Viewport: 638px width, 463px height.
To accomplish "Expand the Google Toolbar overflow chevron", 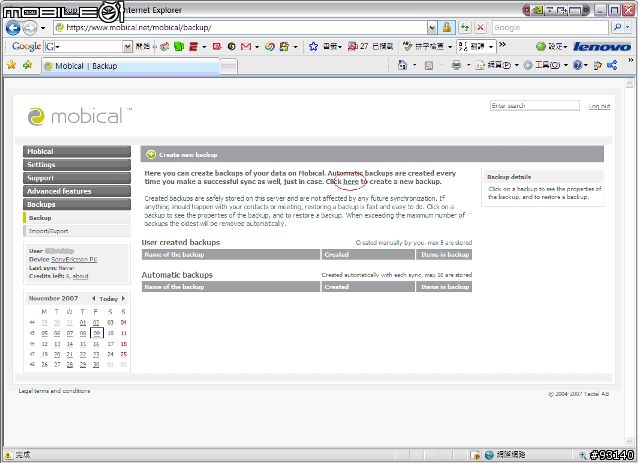I will click(503, 44).
